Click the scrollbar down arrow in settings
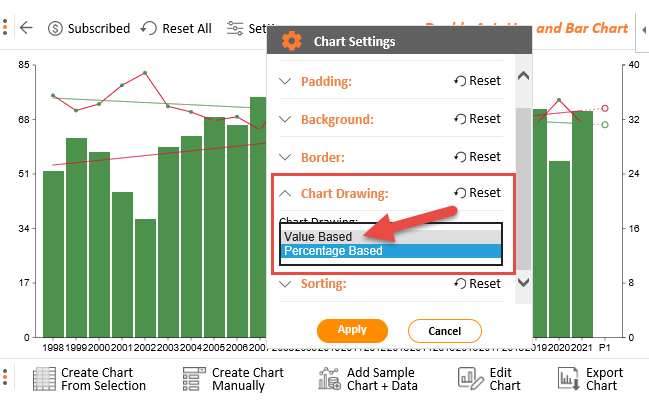The height and width of the screenshot is (411, 649). 524,283
